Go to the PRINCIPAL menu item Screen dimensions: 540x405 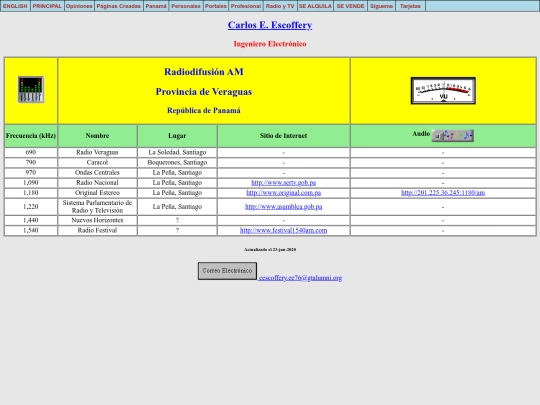[x=47, y=6]
